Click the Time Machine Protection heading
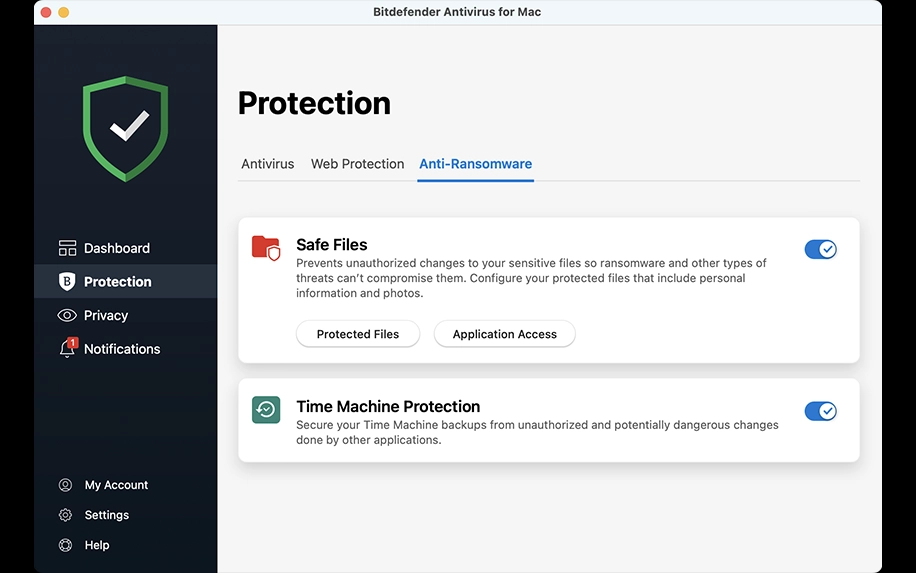This screenshot has height=573, width=916. 388,407
